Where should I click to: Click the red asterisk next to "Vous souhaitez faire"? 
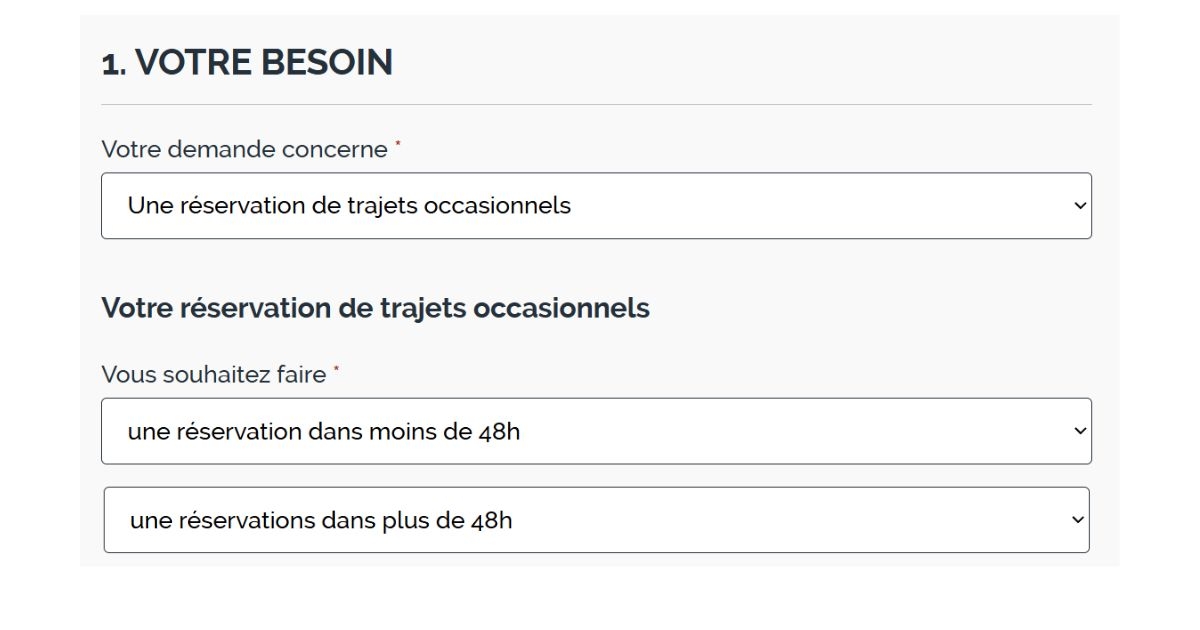(x=335, y=368)
